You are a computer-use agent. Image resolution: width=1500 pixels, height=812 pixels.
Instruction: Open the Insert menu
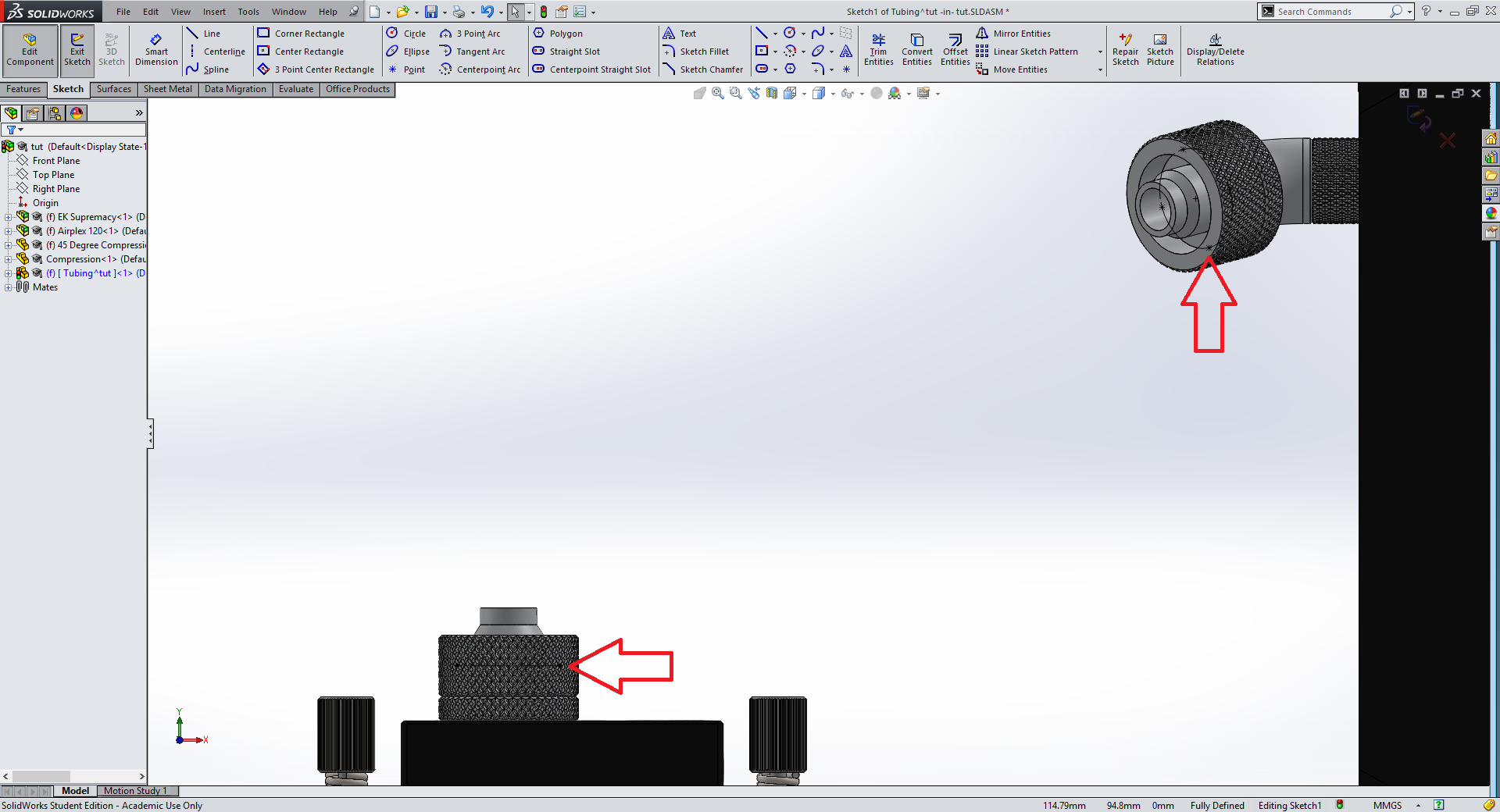(214, 12)
